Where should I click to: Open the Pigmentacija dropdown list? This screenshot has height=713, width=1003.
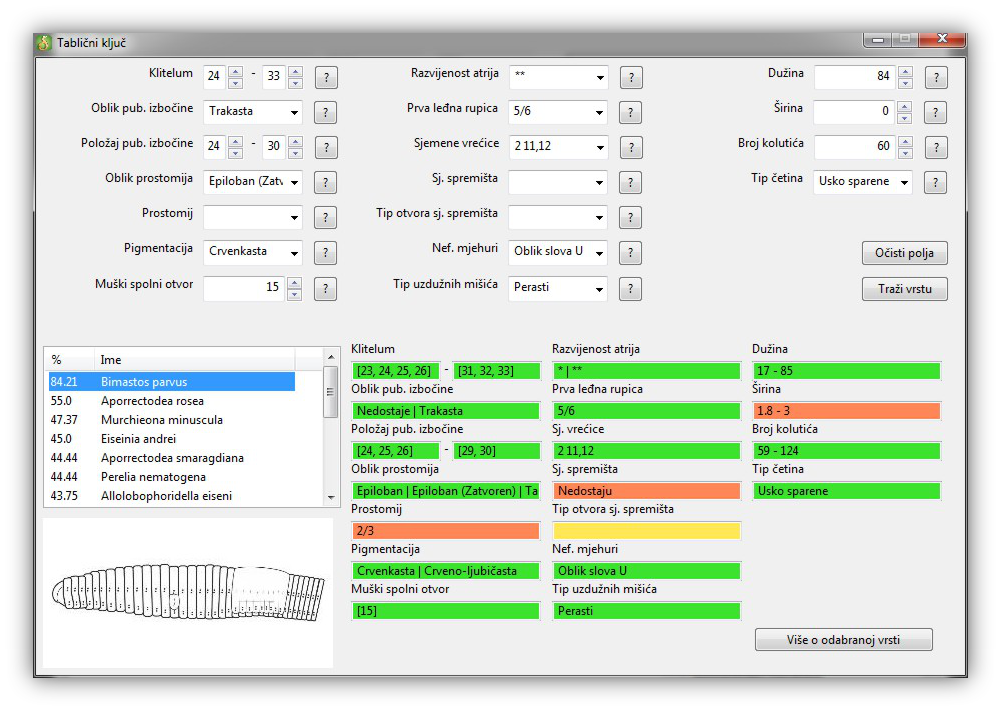294,253
